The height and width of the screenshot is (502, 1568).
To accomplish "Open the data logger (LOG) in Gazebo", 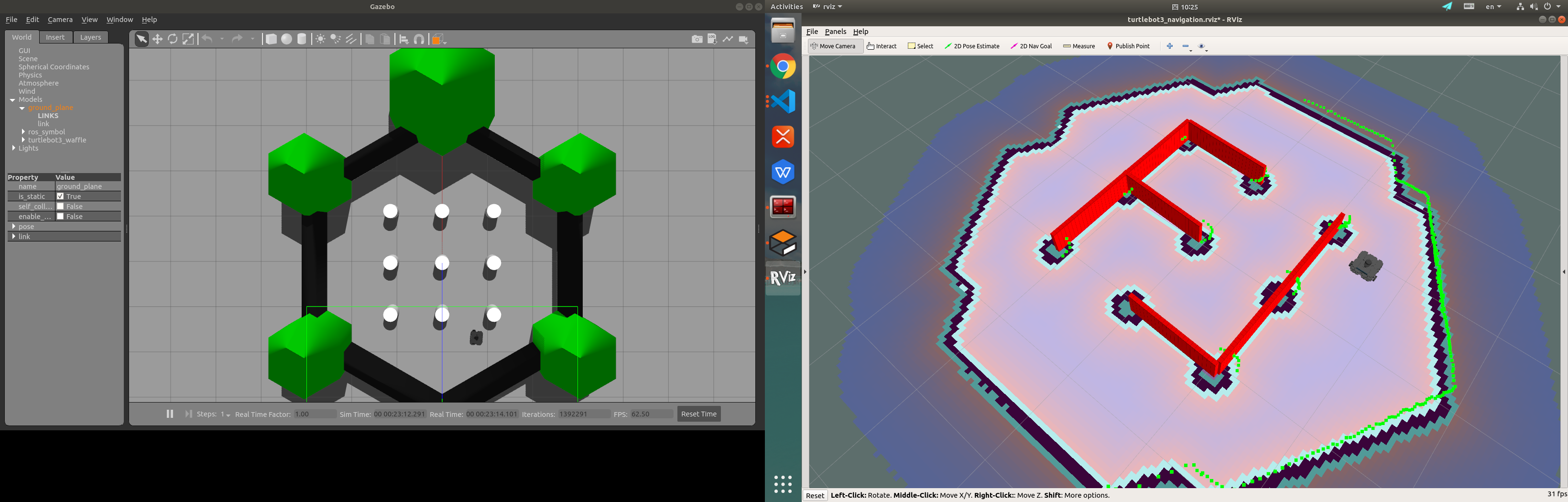I will tap(712, 39).
